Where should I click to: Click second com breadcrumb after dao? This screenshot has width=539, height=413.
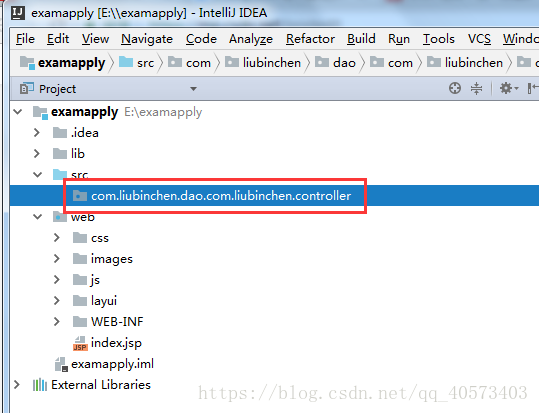pyautogui.click(x=391, y=63)
